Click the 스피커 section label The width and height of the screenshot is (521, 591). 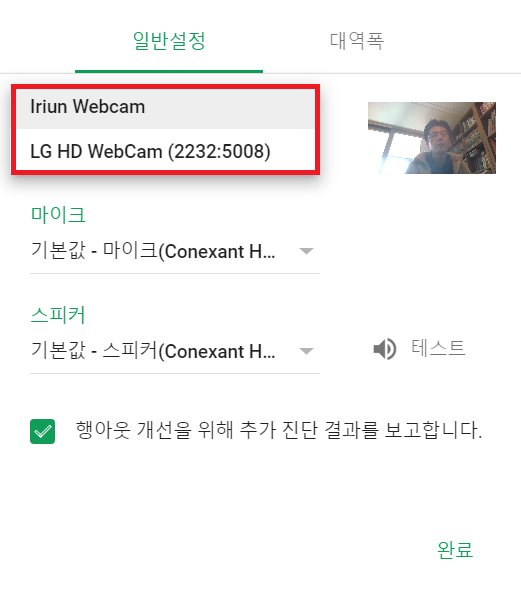point(58,315)
